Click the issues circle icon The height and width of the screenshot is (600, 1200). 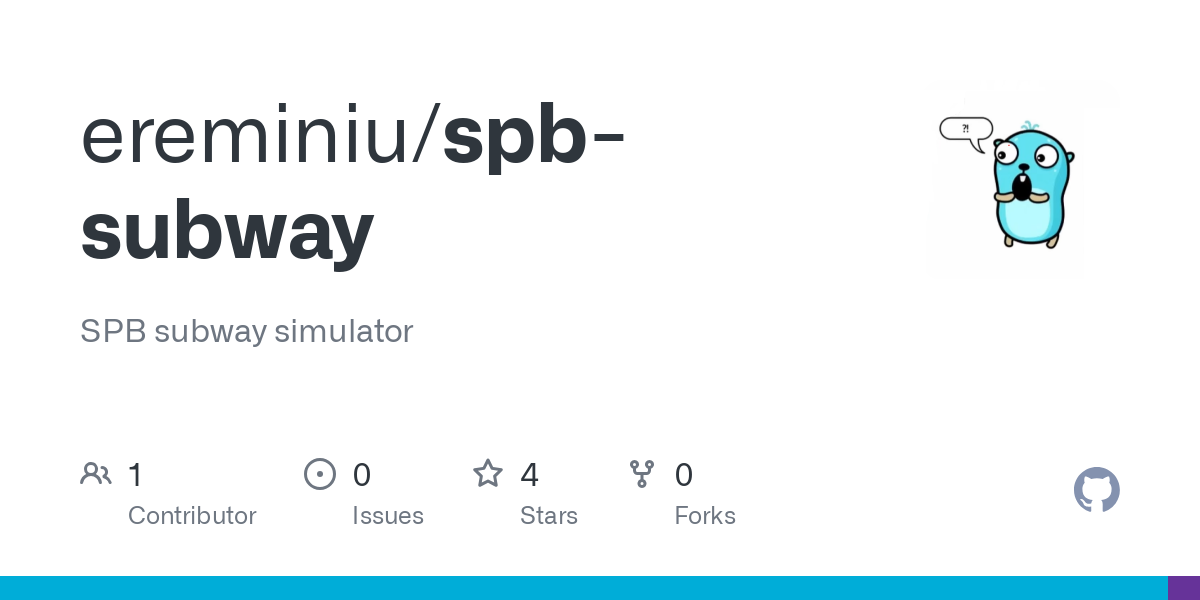pos(319,474)
